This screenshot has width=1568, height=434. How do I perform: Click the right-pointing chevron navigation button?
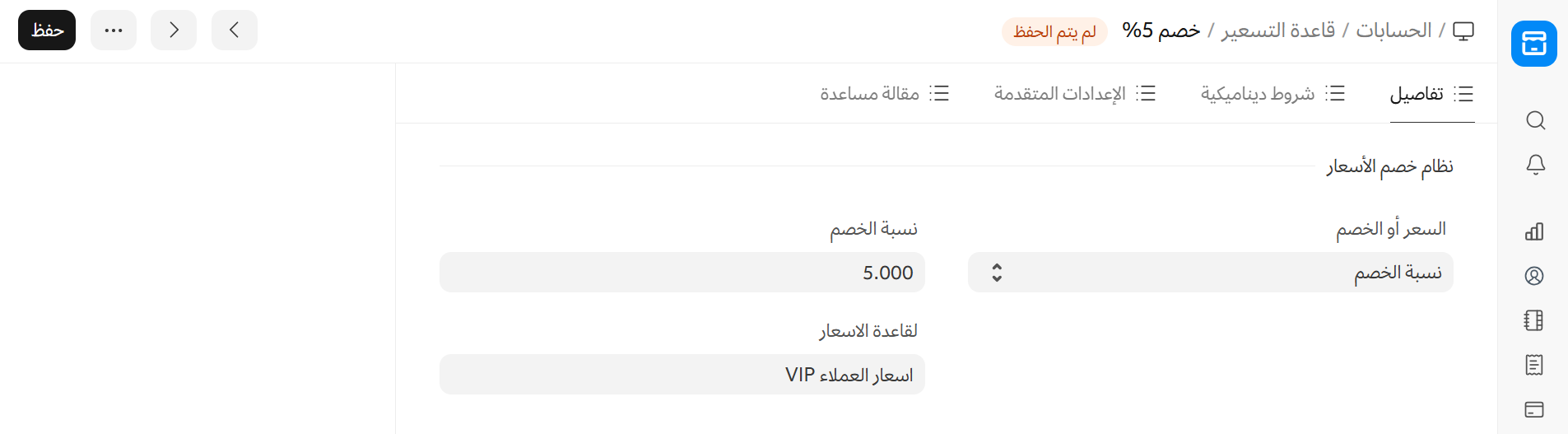click(174, 30)
